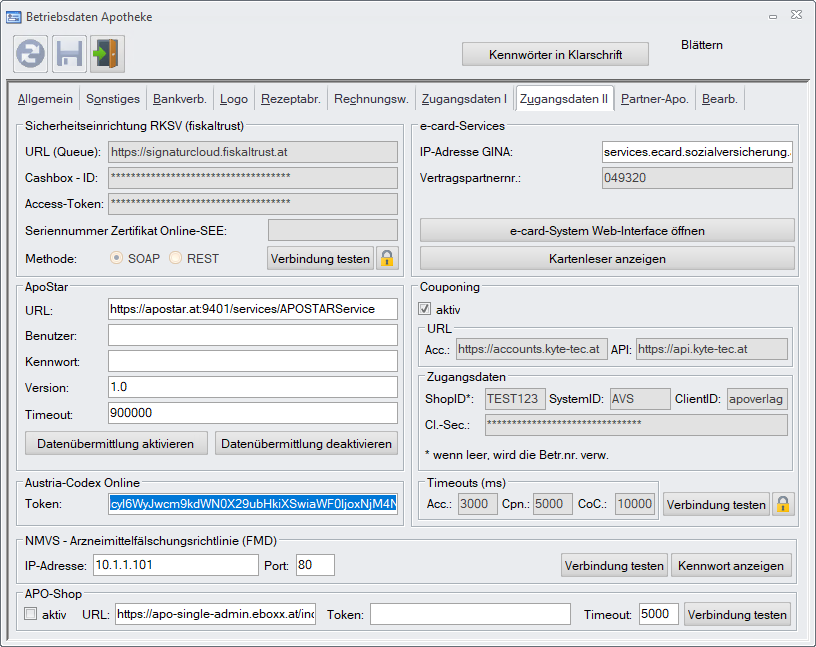This screenshot has width=816, height=647.
Task: Click the IP-Adresse GINA input field
Action: [697, 152]
